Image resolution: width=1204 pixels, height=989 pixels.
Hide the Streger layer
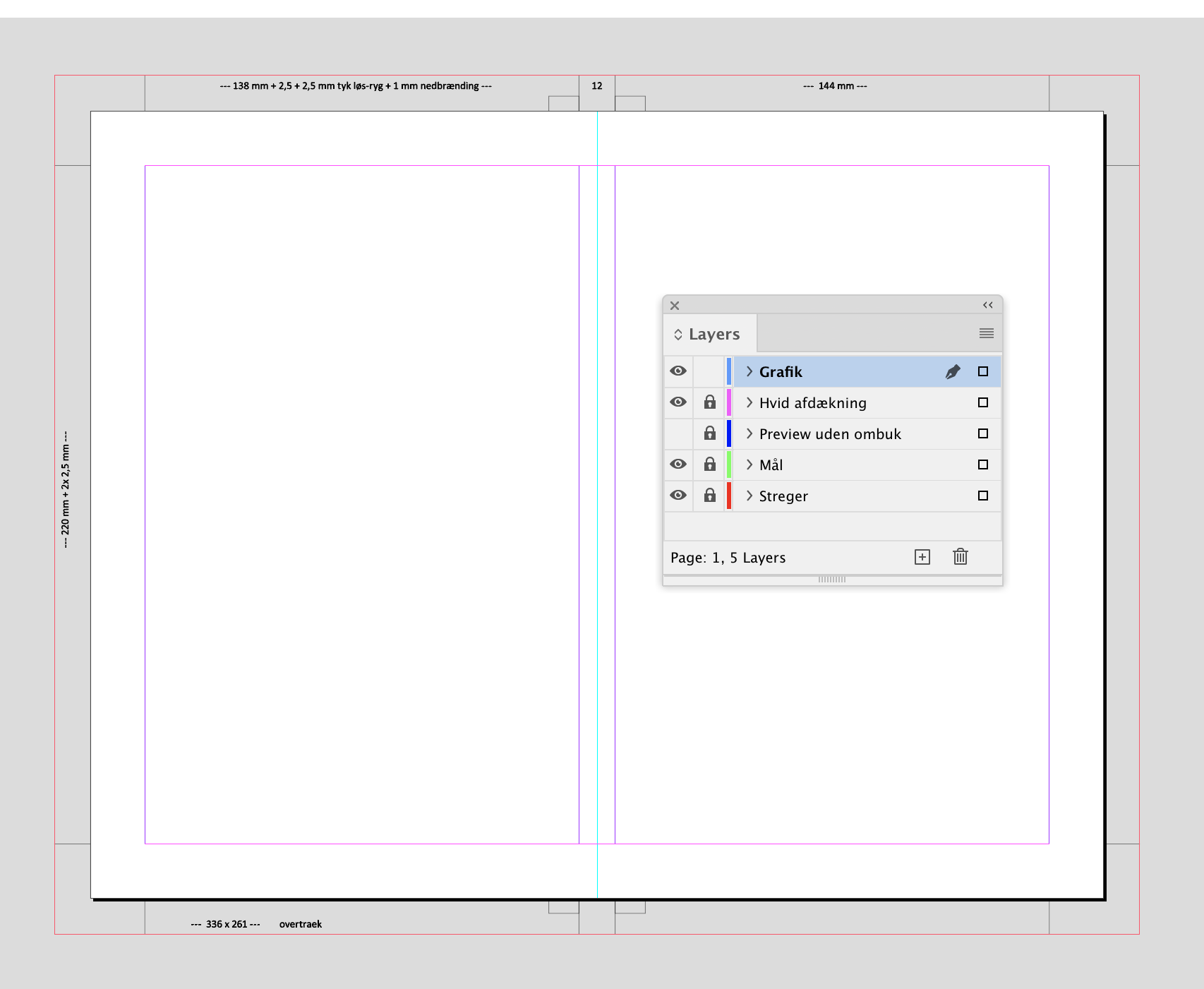[x=678, y=496]
